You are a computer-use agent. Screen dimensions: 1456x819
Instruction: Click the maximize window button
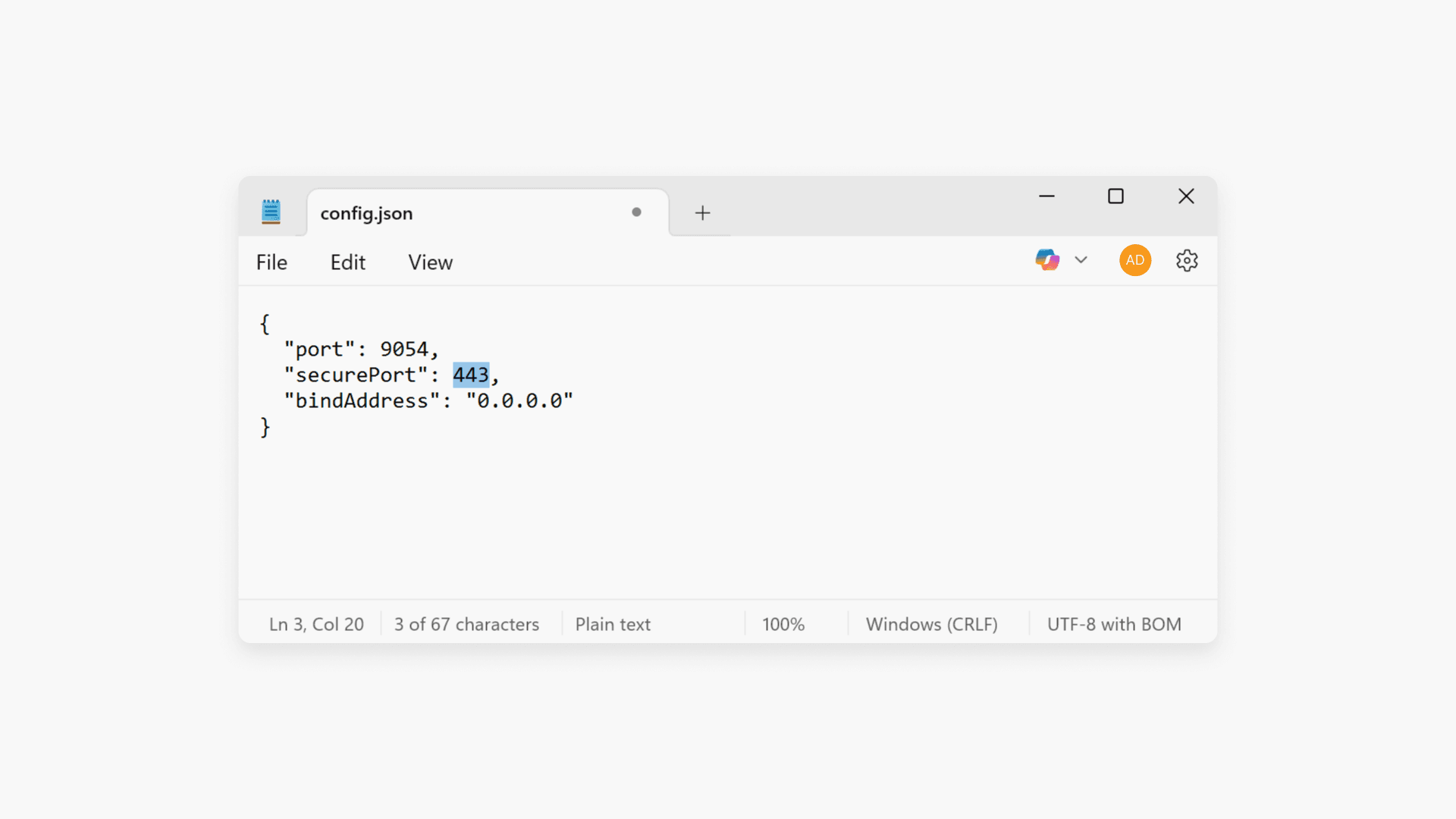click(1116, 196)
